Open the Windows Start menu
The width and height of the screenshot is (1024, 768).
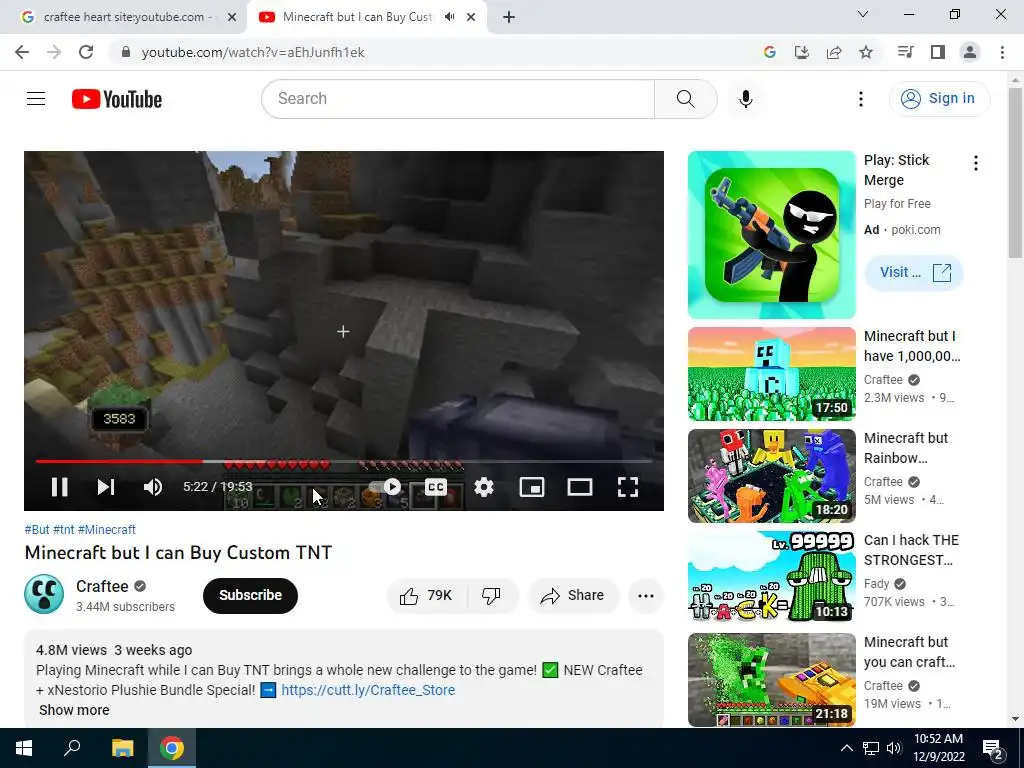[x=23, y=748]
